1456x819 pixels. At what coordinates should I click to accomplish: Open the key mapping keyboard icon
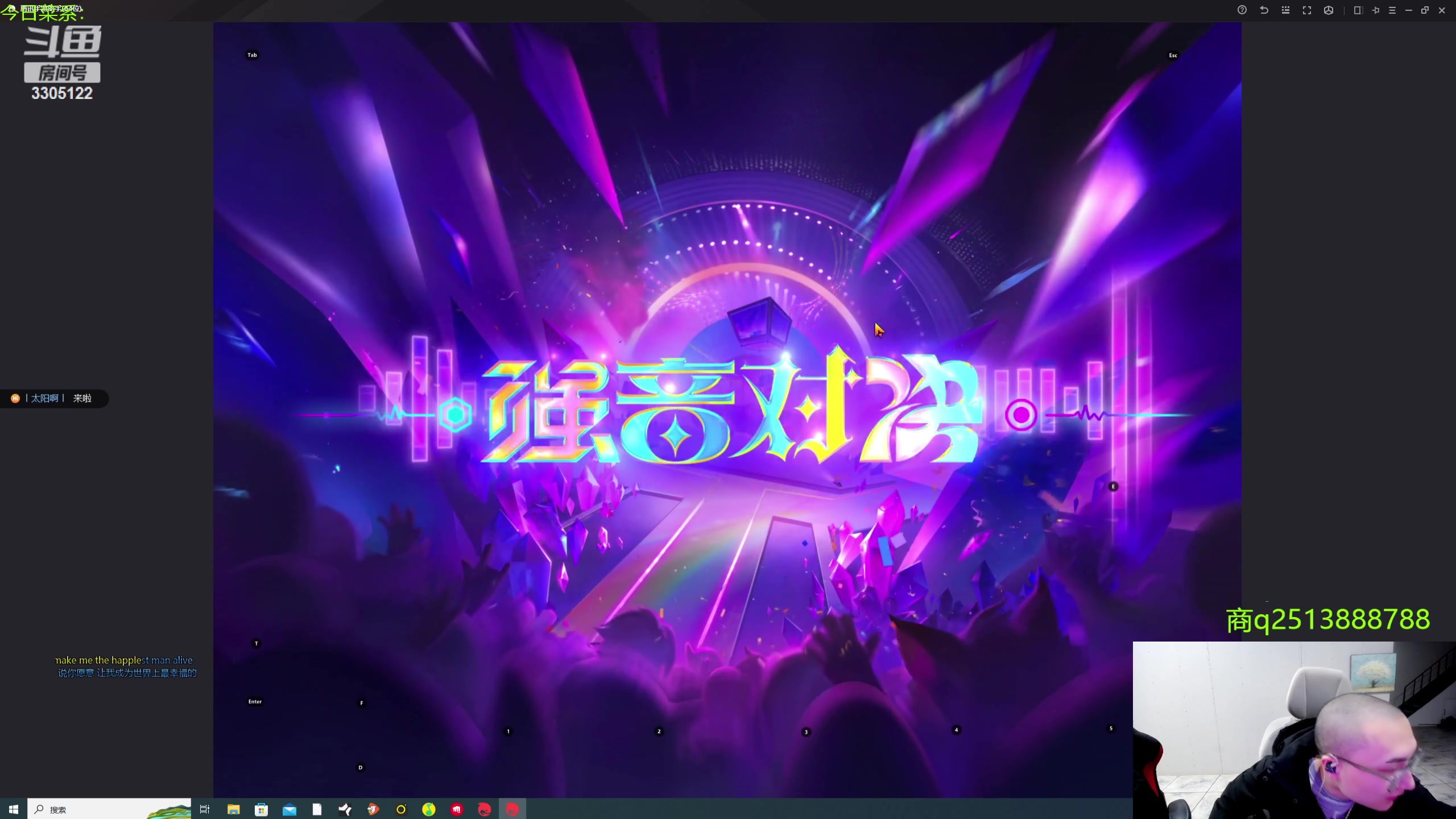coord(1285,10)
